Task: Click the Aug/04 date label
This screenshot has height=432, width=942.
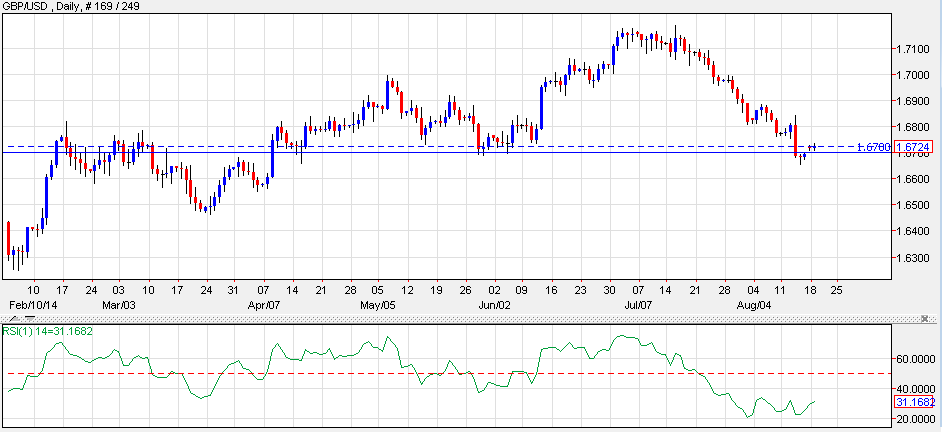Action: [754, 302]
